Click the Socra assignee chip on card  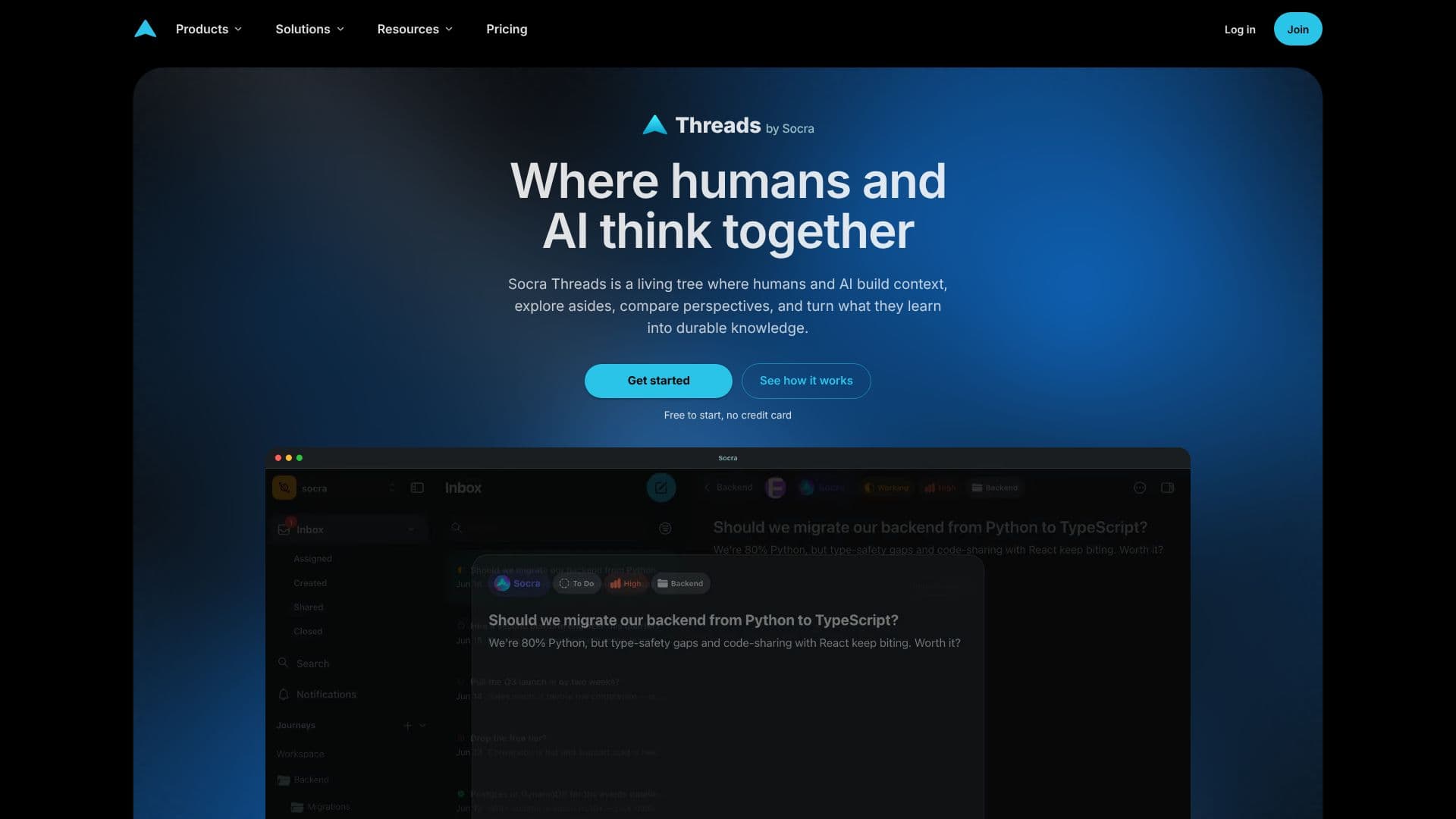pos(518,583)
